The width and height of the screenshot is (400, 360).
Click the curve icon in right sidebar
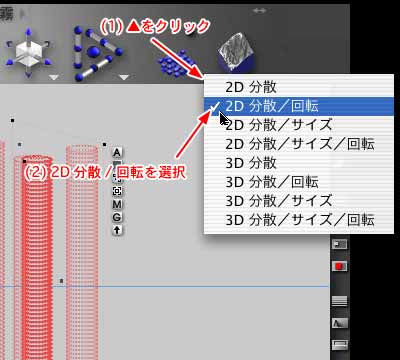coord(339,323)
